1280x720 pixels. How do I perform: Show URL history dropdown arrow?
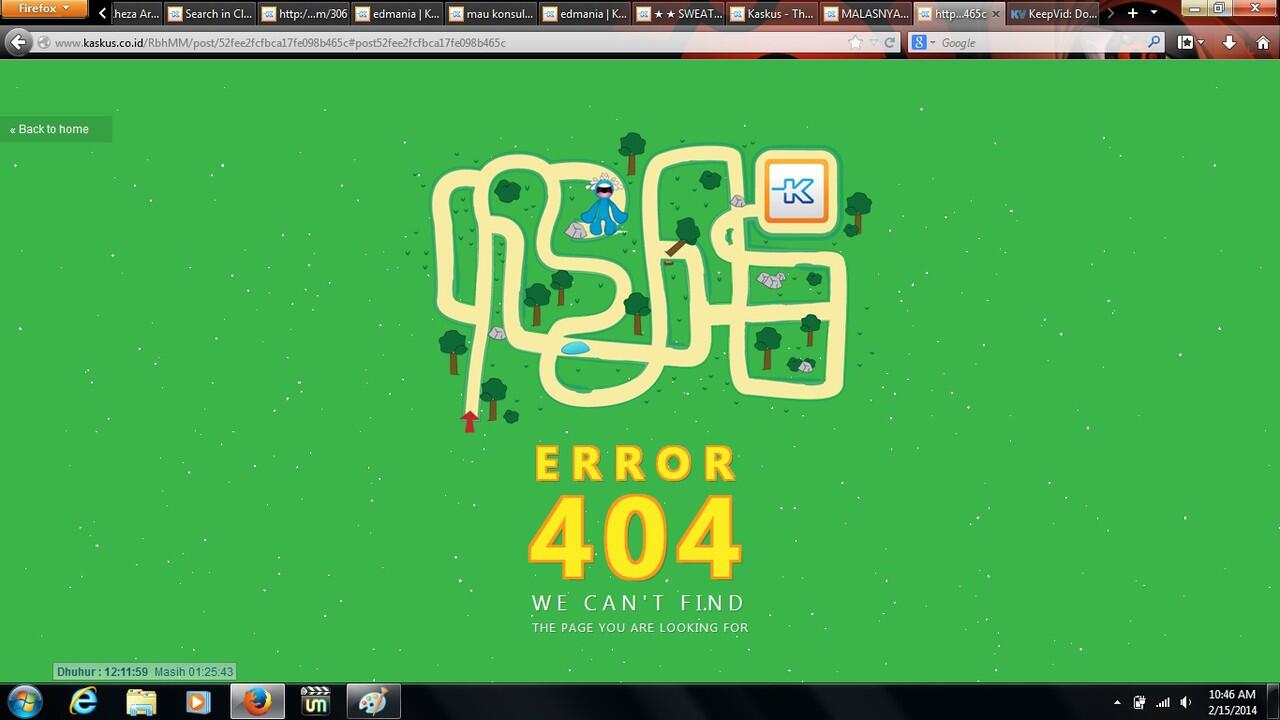tap(873, 43)
